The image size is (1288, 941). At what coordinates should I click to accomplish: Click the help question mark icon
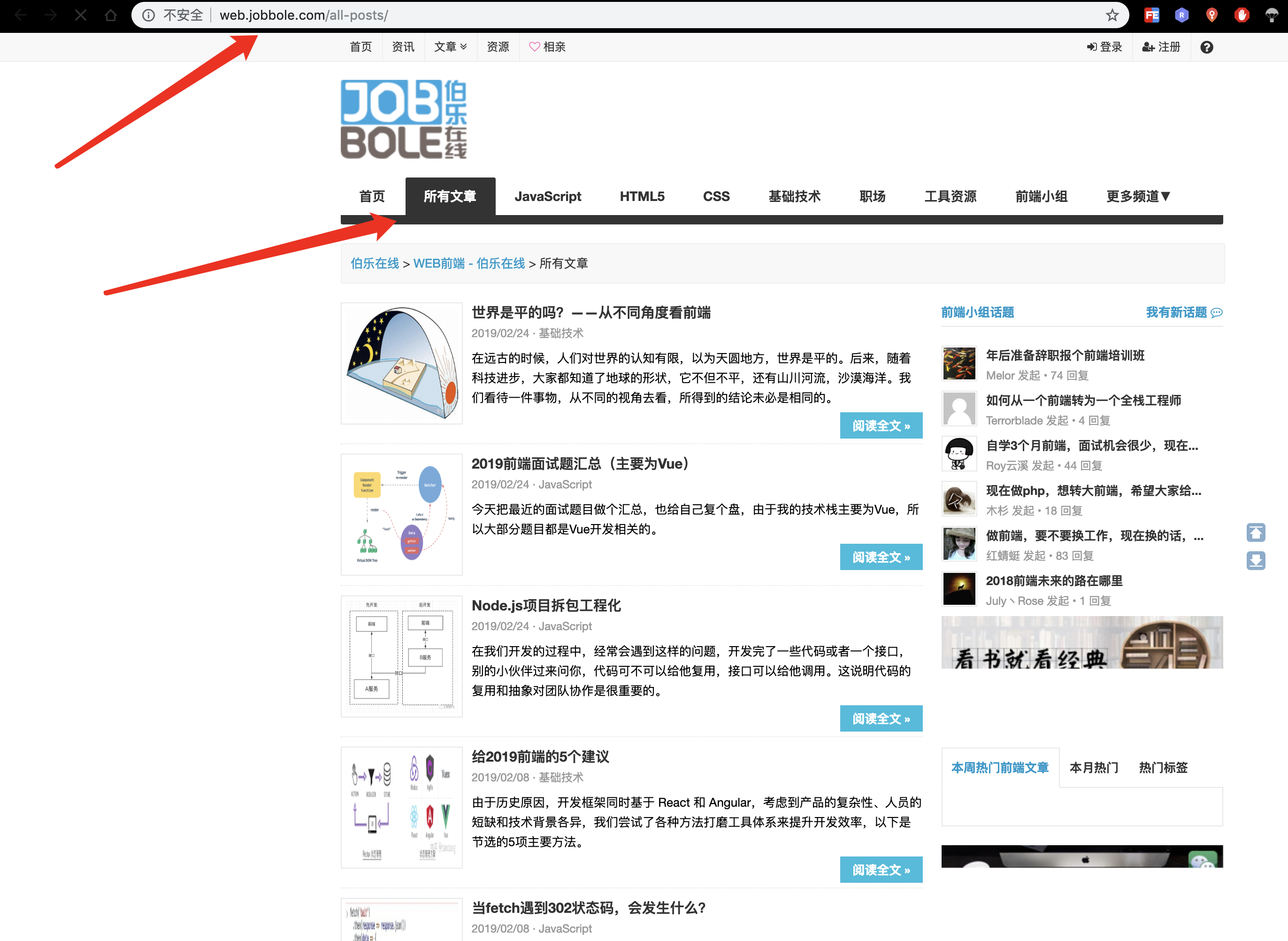pos(1206,46)
